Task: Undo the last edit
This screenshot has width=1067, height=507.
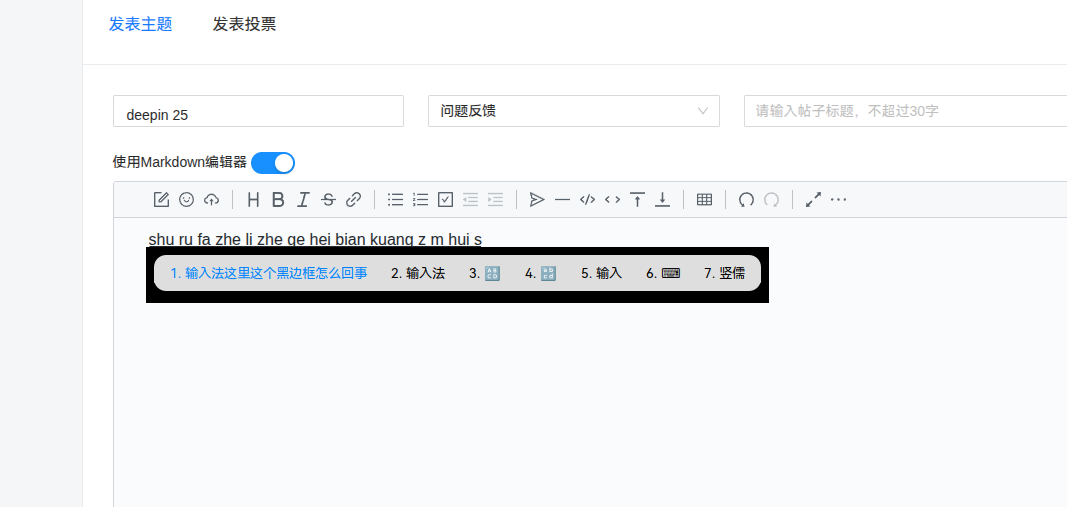Action: click(746, 199)
